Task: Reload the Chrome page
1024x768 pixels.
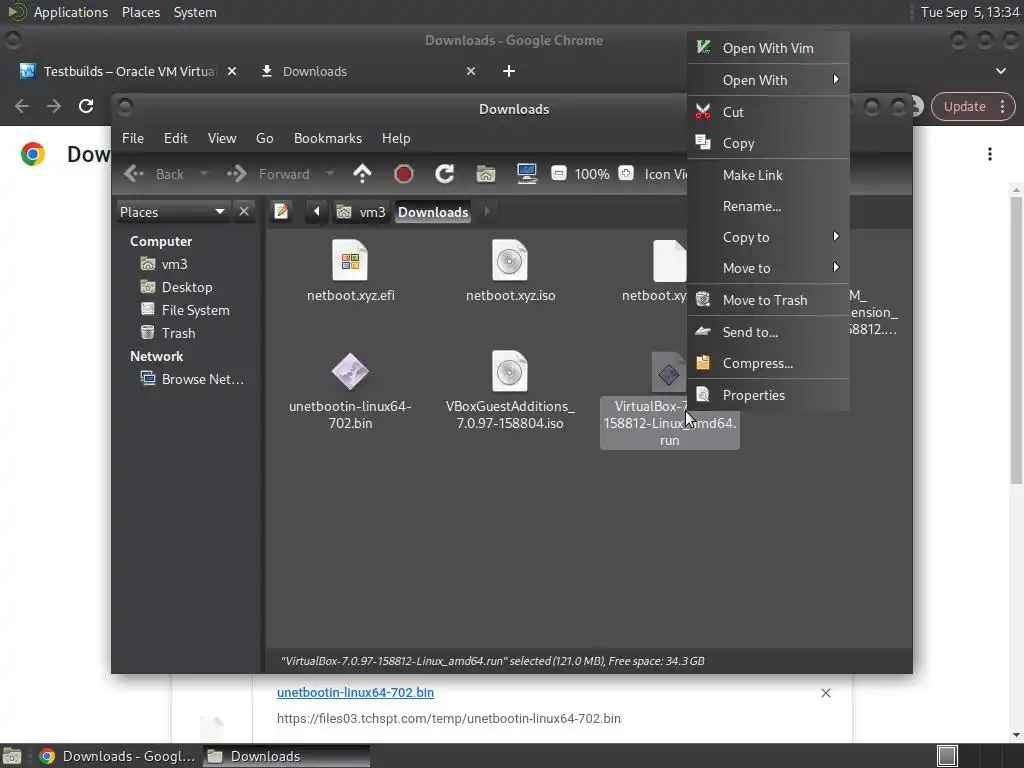Action: 86,106
